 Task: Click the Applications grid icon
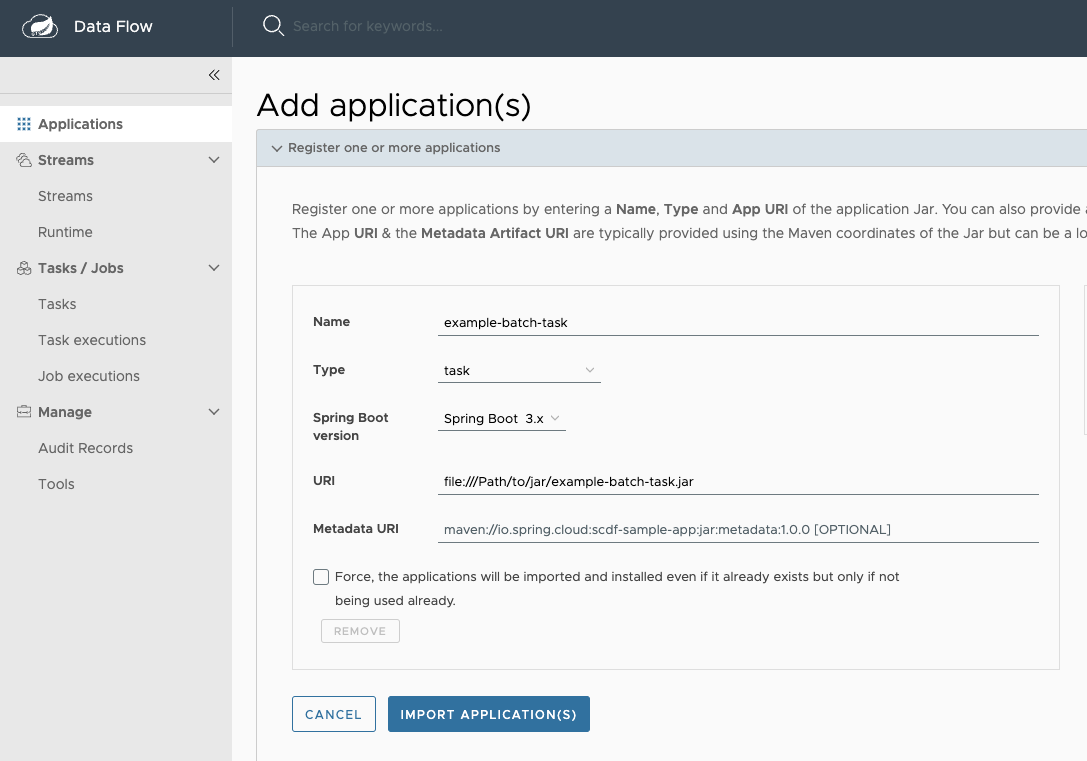24,124
